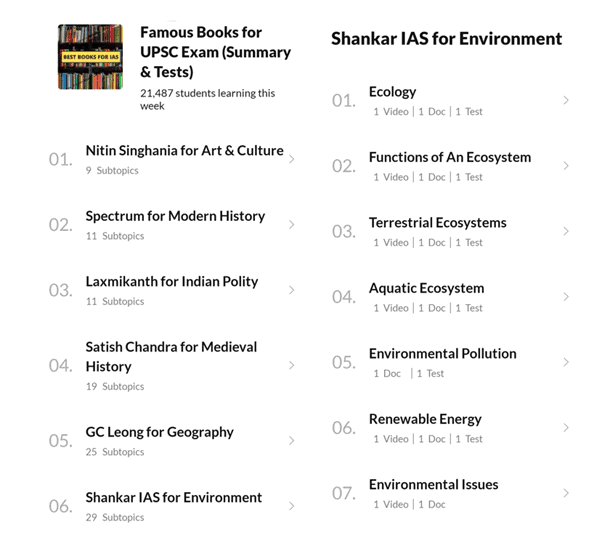Expand chevron beside Spectrum for Modern History

tap(291, 225)
